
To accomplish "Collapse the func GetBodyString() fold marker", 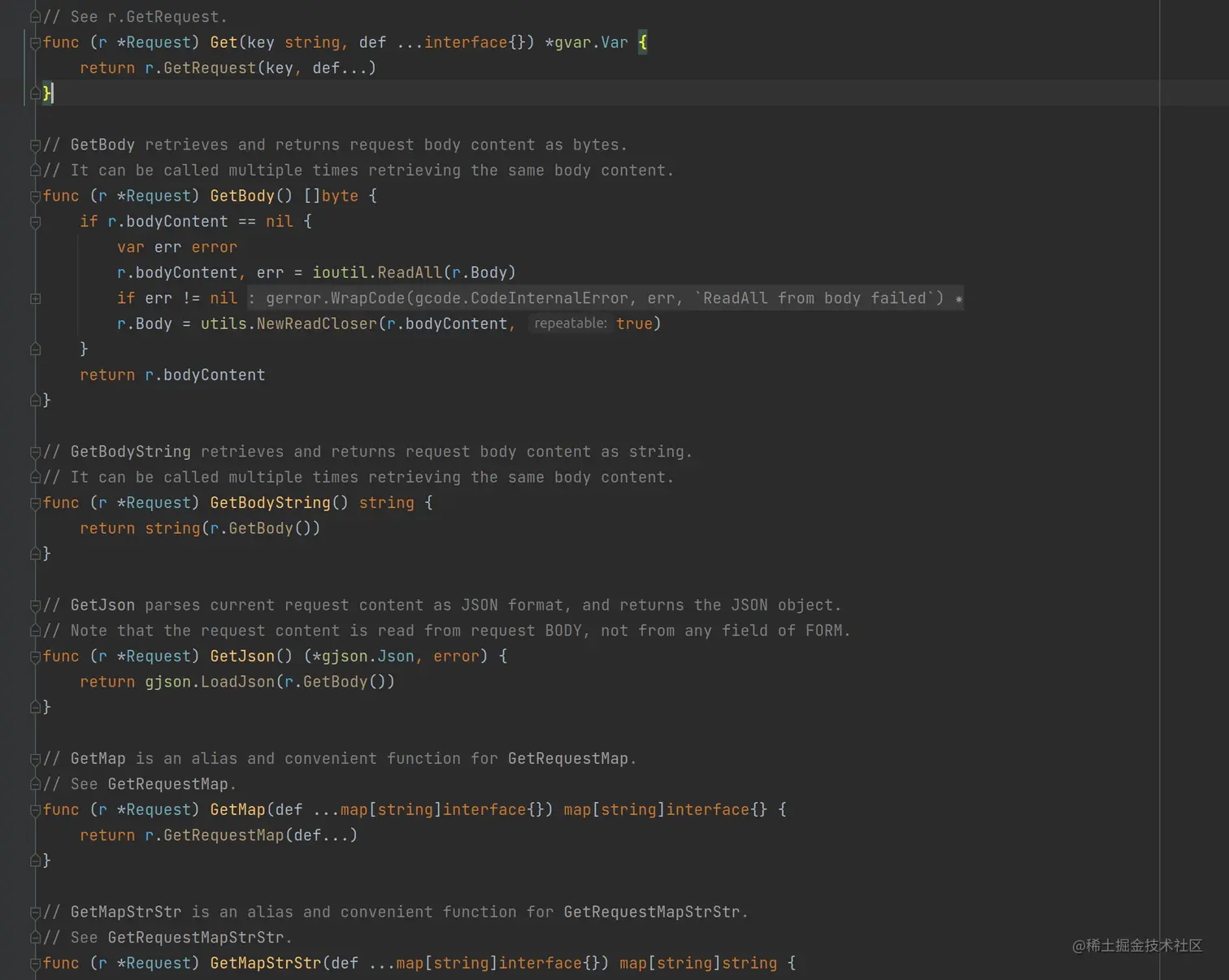I will point(35,504).
